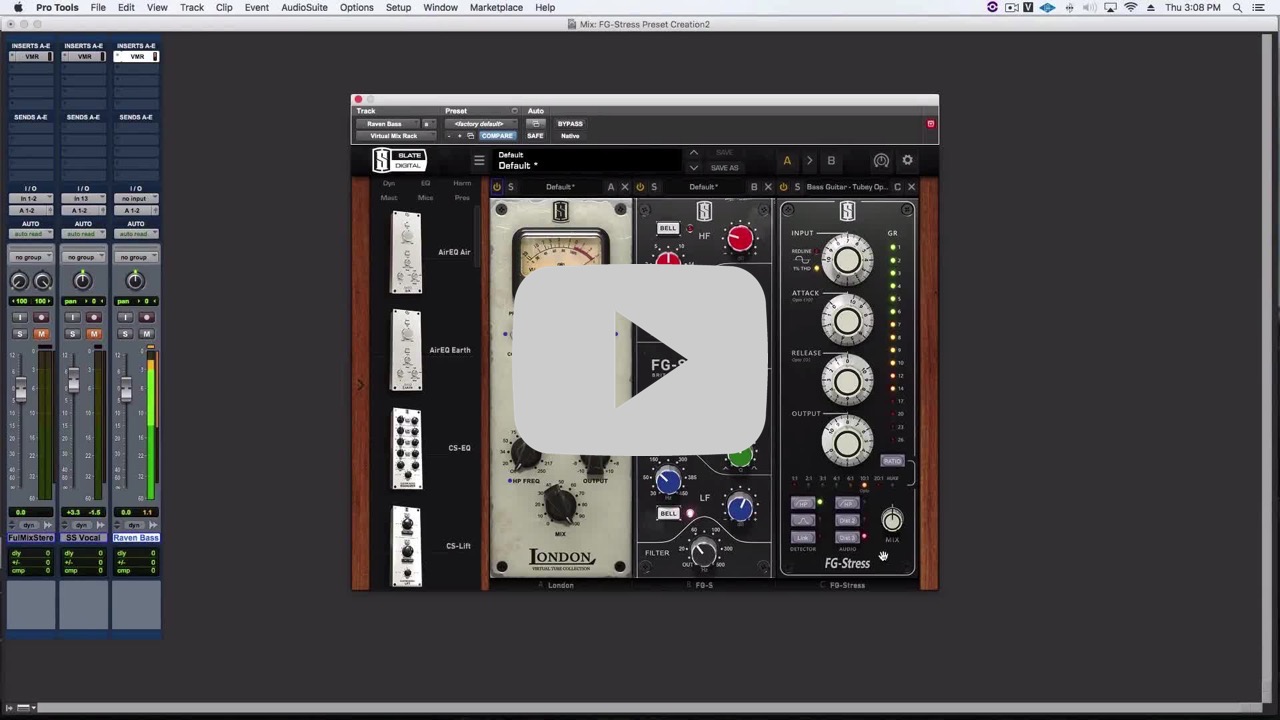The image size is (1280, 720).
Task: Toggle power on the FG-S module slot B
Action: click(x=640, y=187)
